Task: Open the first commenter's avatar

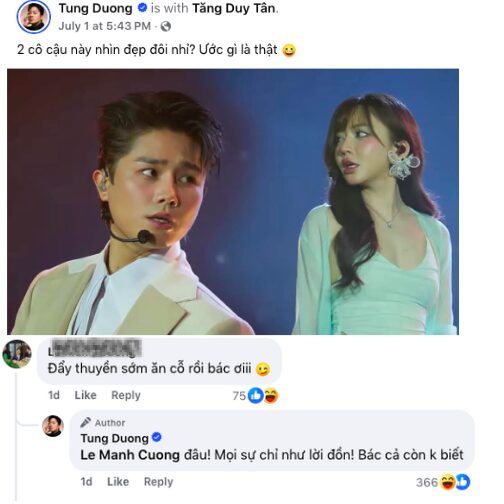Action: coord(17,354)
